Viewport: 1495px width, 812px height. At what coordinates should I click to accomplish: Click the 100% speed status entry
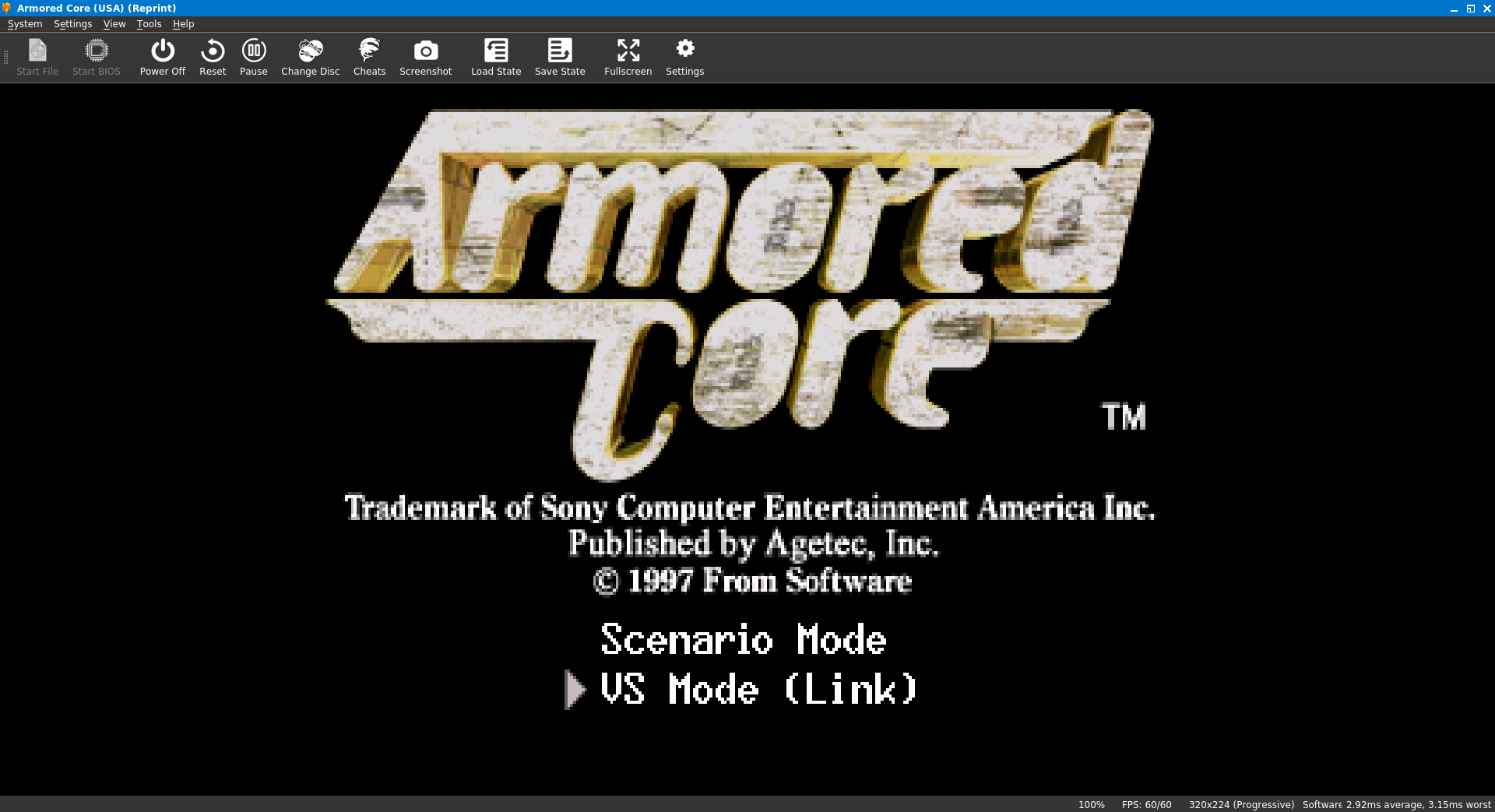click(1091, 804)
